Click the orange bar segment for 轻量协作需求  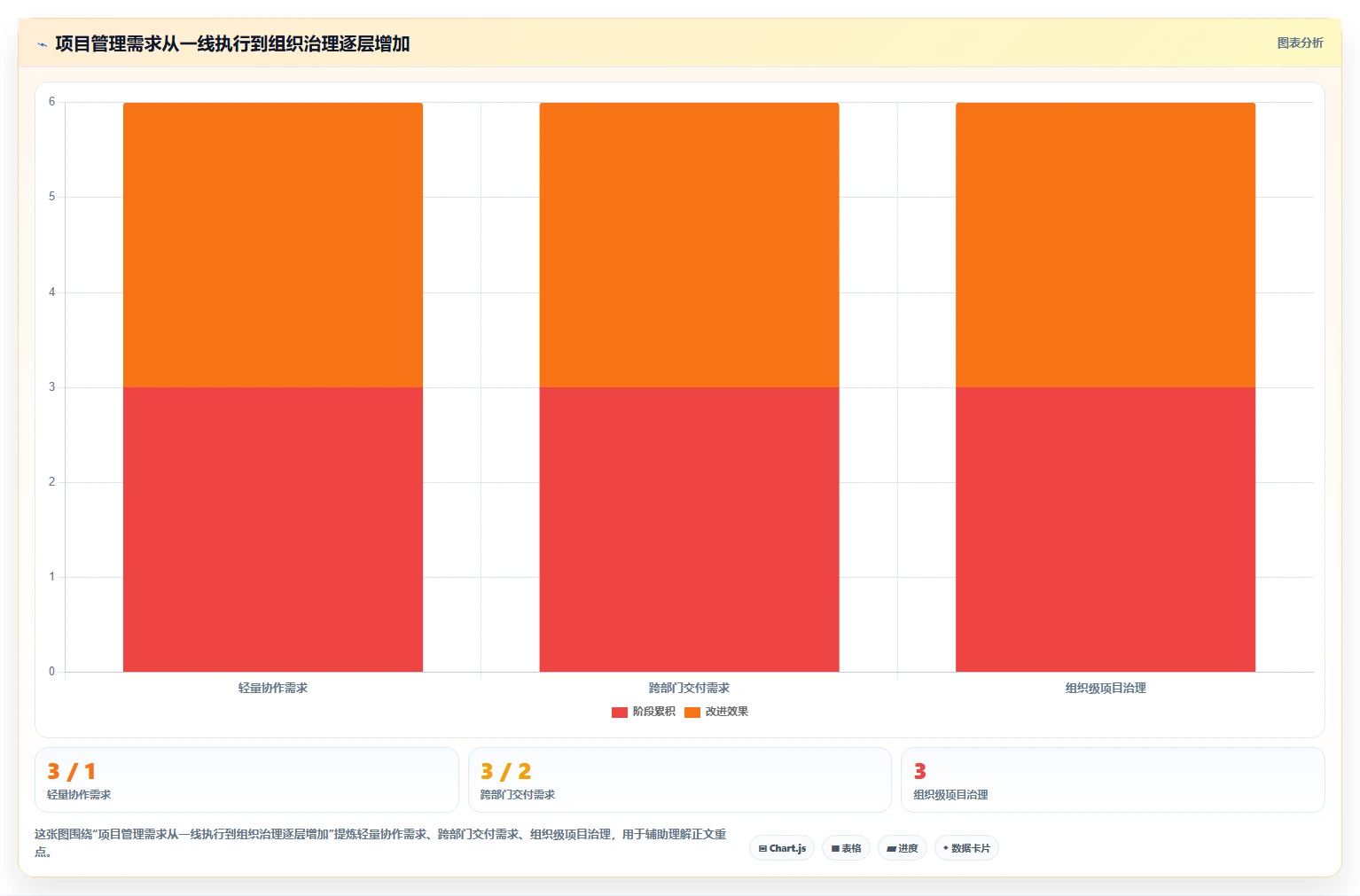pyautogui.click(x=273, y=245)
